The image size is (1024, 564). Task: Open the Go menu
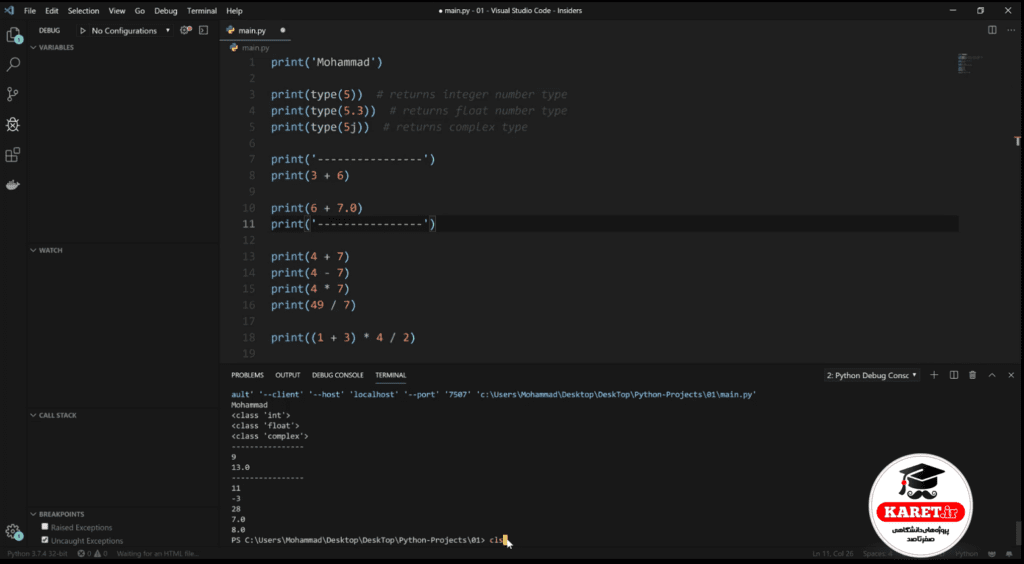tap(140, 10)
